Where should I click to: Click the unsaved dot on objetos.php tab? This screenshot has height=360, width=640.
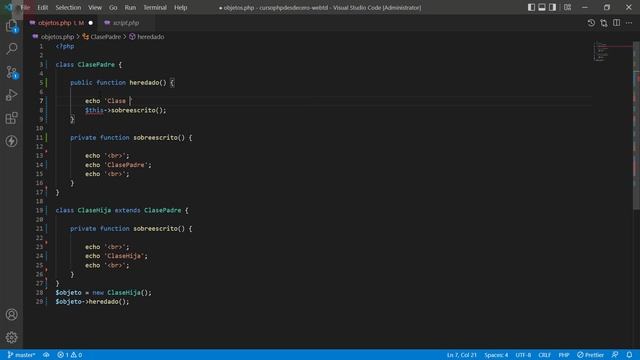91,23
